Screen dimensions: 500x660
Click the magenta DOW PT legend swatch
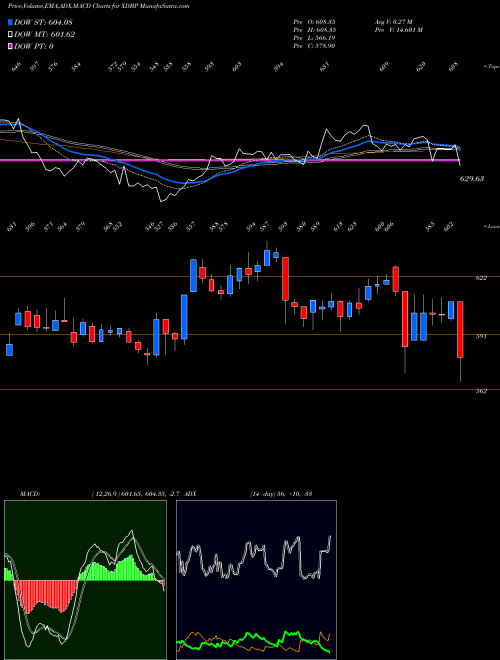tap(11, 46)
